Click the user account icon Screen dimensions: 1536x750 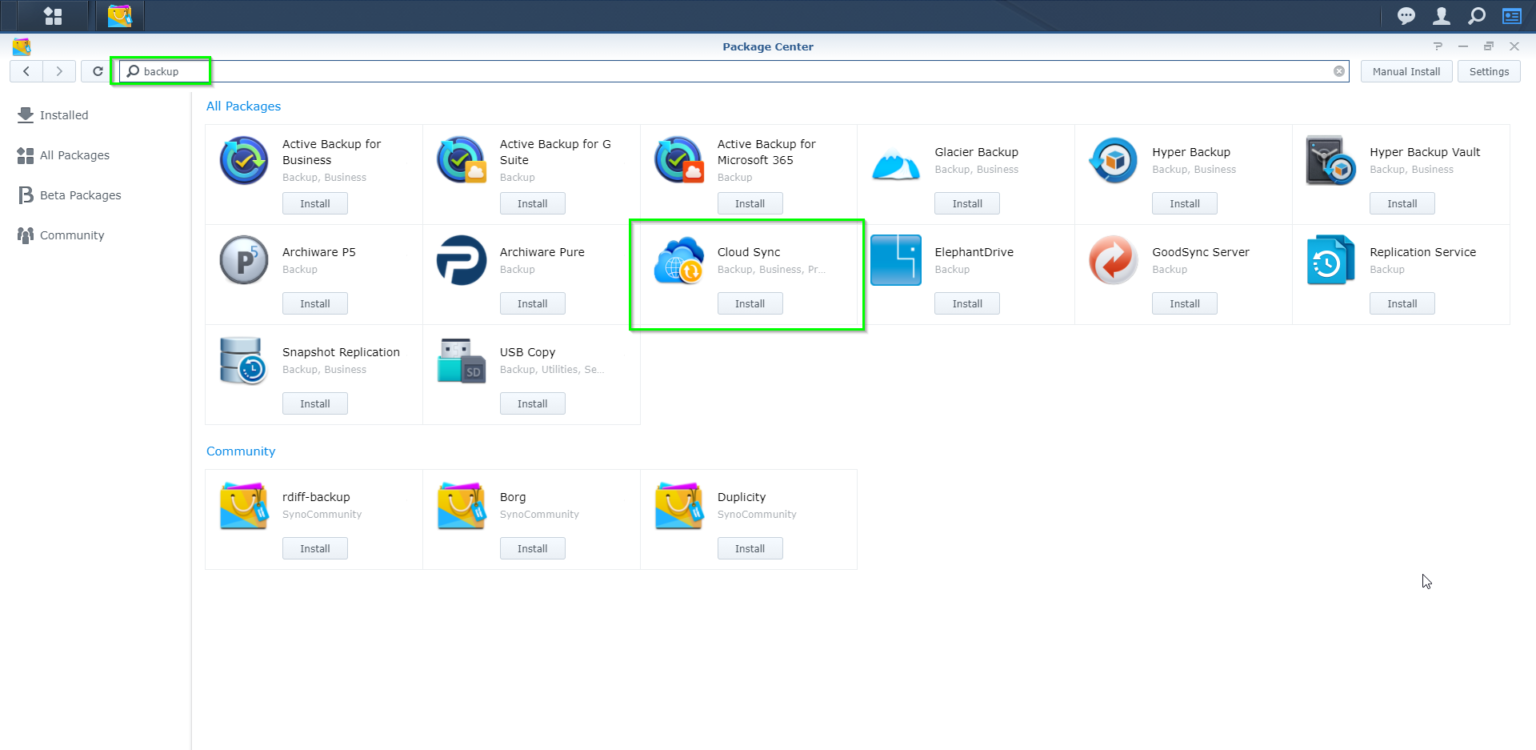pos(1441,15)
